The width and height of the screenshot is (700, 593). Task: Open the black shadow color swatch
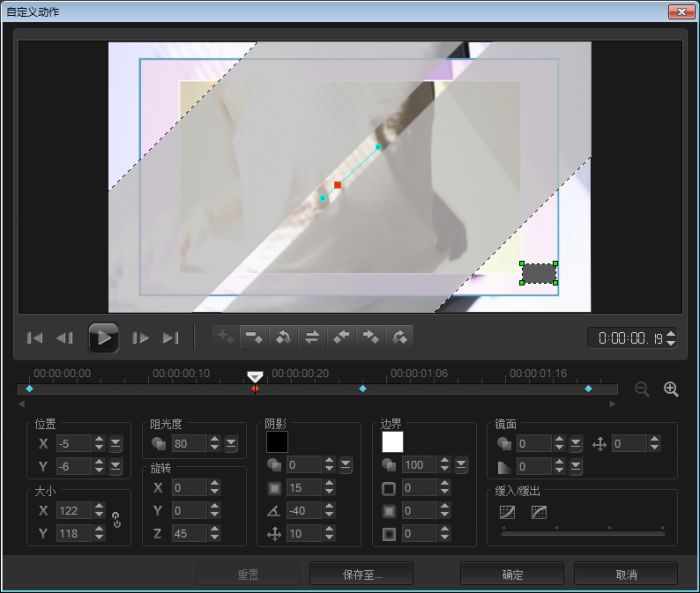pos(277,441)
